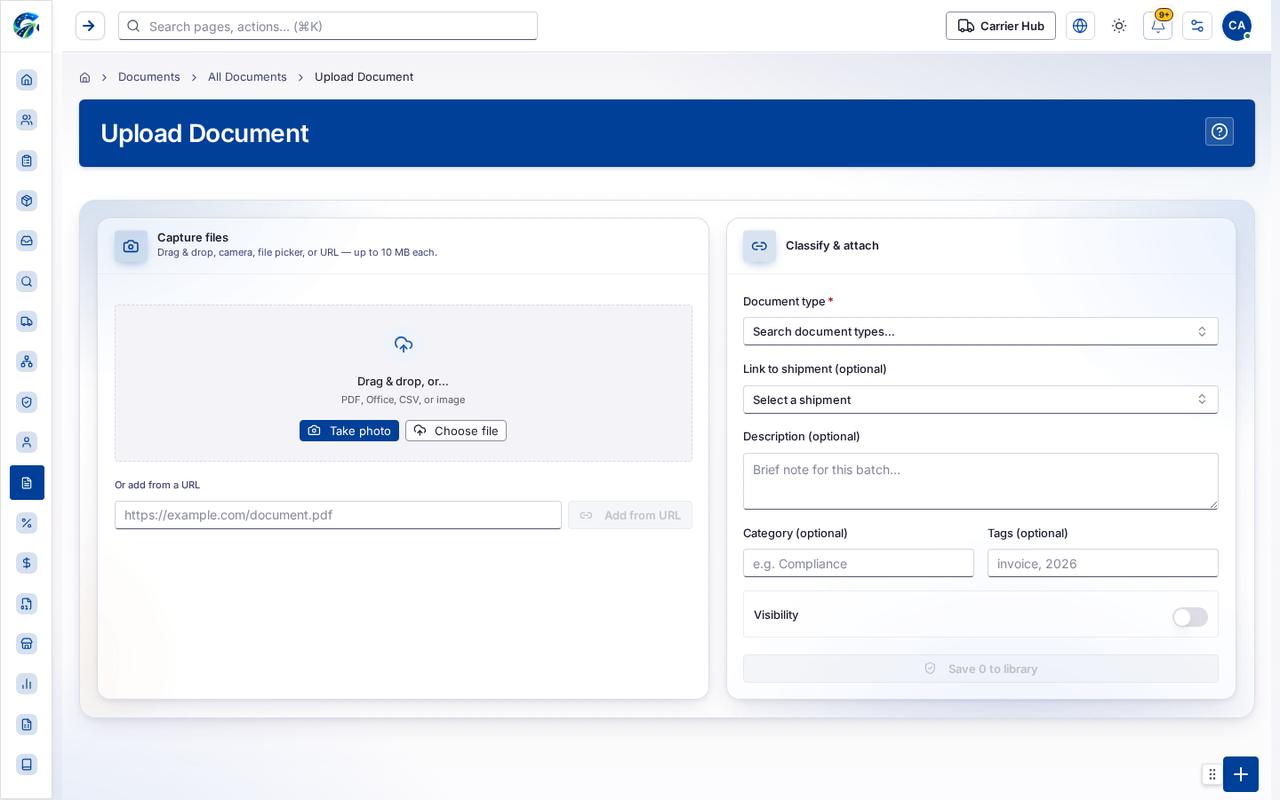Open the book icon in sidebar

coord(27,764)
